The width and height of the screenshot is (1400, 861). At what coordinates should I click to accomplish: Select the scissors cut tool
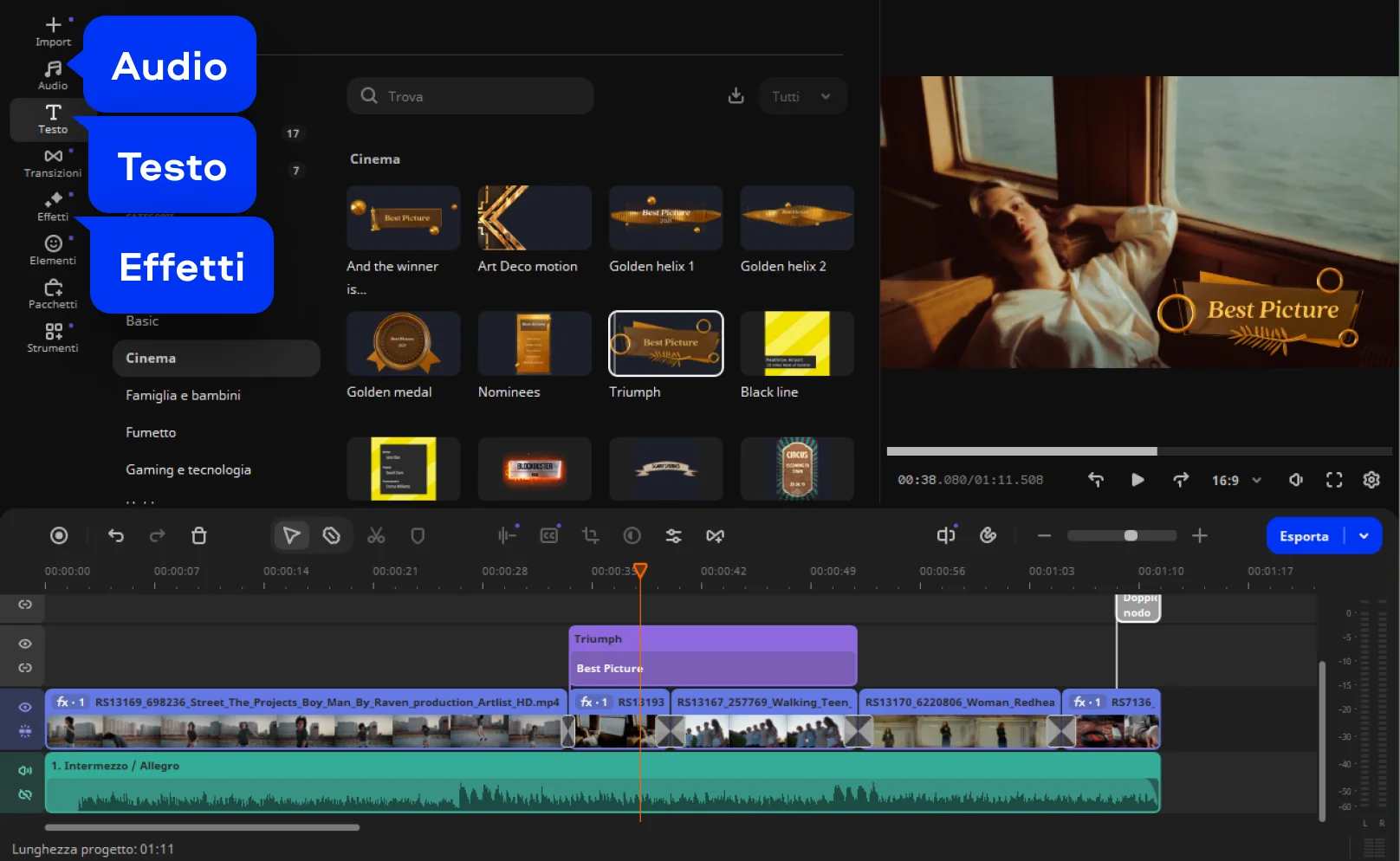(375, 536)
